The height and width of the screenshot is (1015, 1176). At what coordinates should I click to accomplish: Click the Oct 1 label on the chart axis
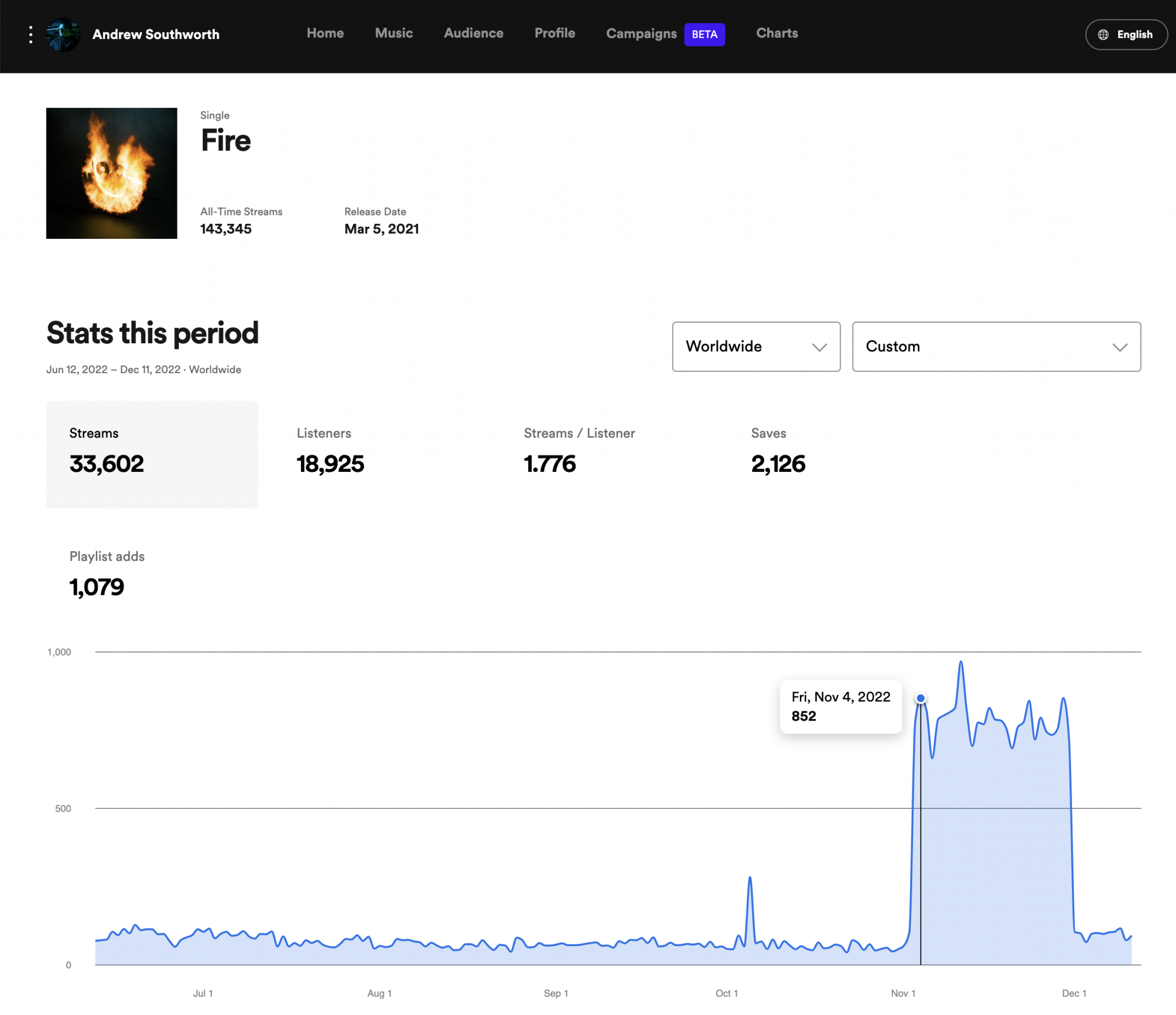coord(726,993)
